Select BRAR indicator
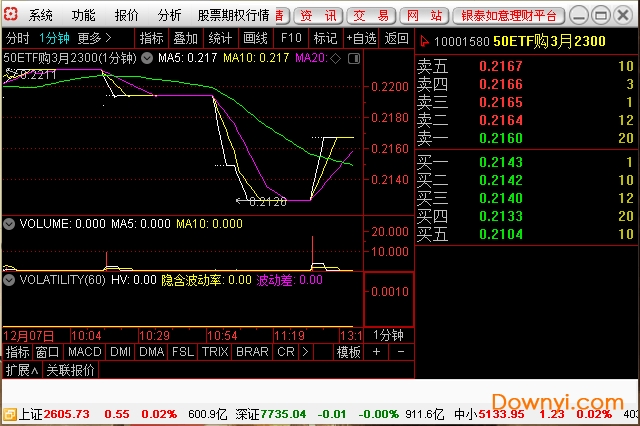This screenshot has width=640, height=426. (x=252, y=352)
